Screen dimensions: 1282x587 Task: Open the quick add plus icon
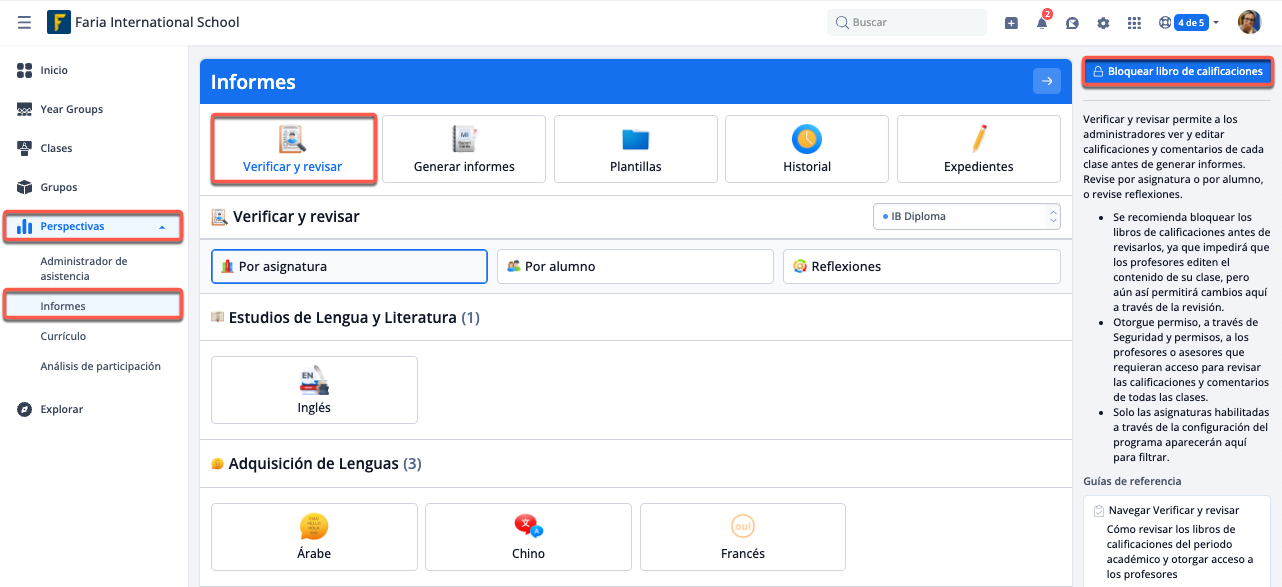coord(1011,23)
